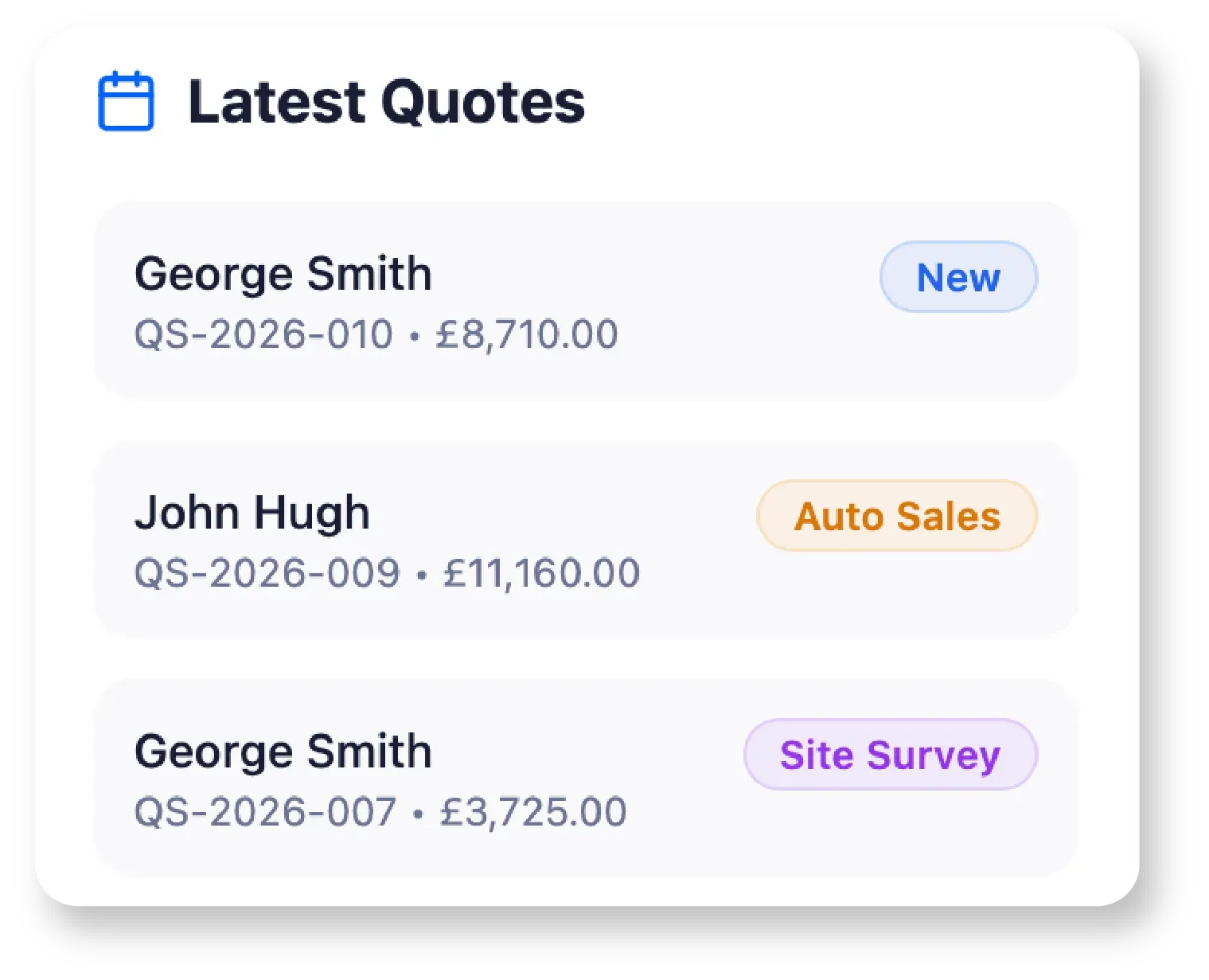Open George Smith's name above QS-2026-007

[x=283, y=752]
